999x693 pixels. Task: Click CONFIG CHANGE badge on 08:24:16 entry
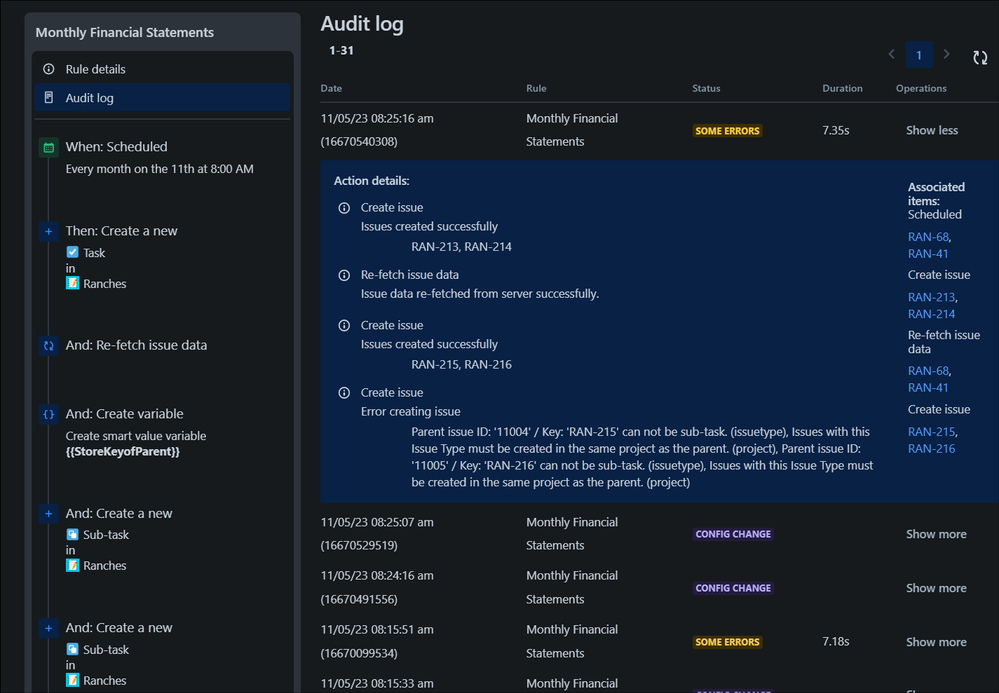733,588
